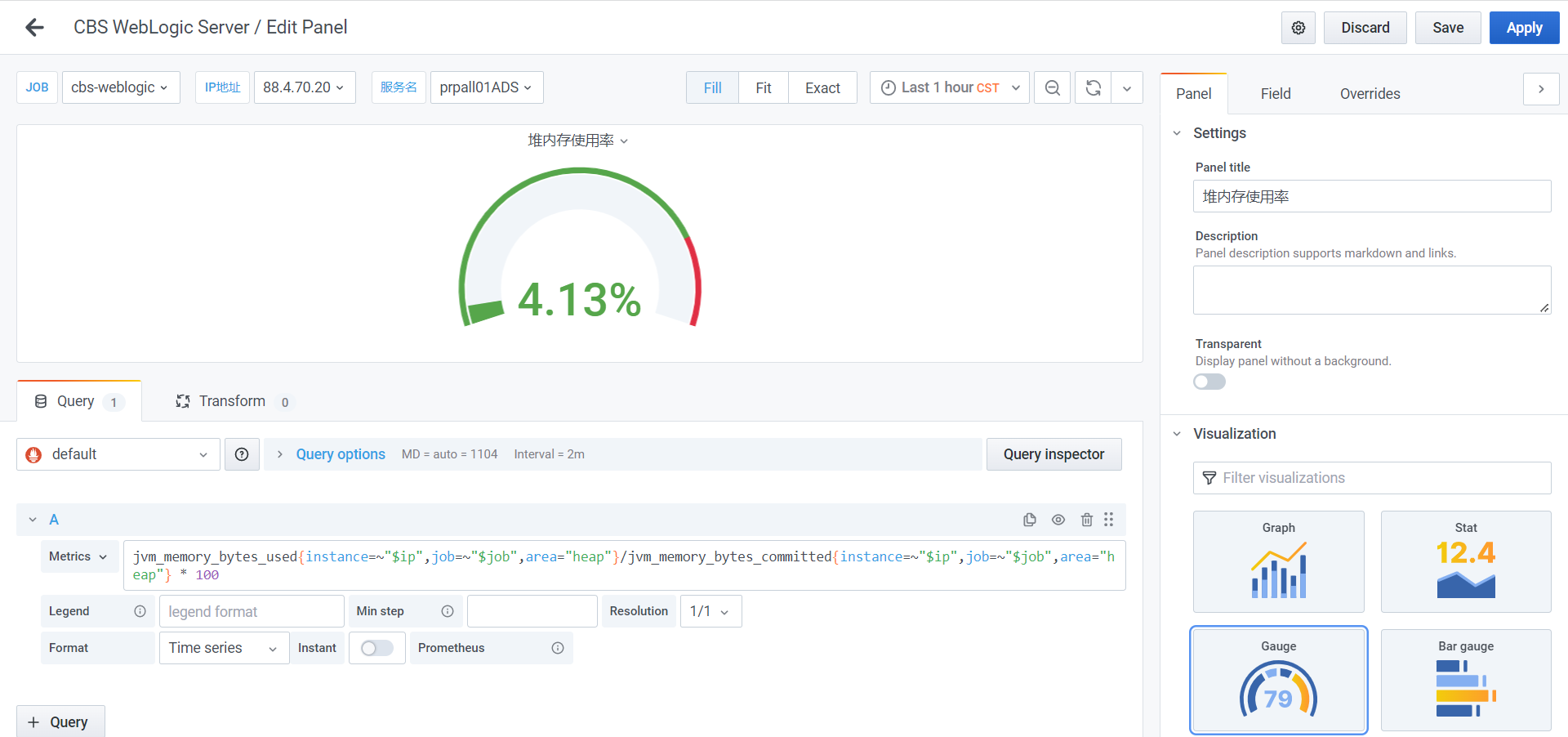Switch to the Overrides tab

(x=1370, y=94)
